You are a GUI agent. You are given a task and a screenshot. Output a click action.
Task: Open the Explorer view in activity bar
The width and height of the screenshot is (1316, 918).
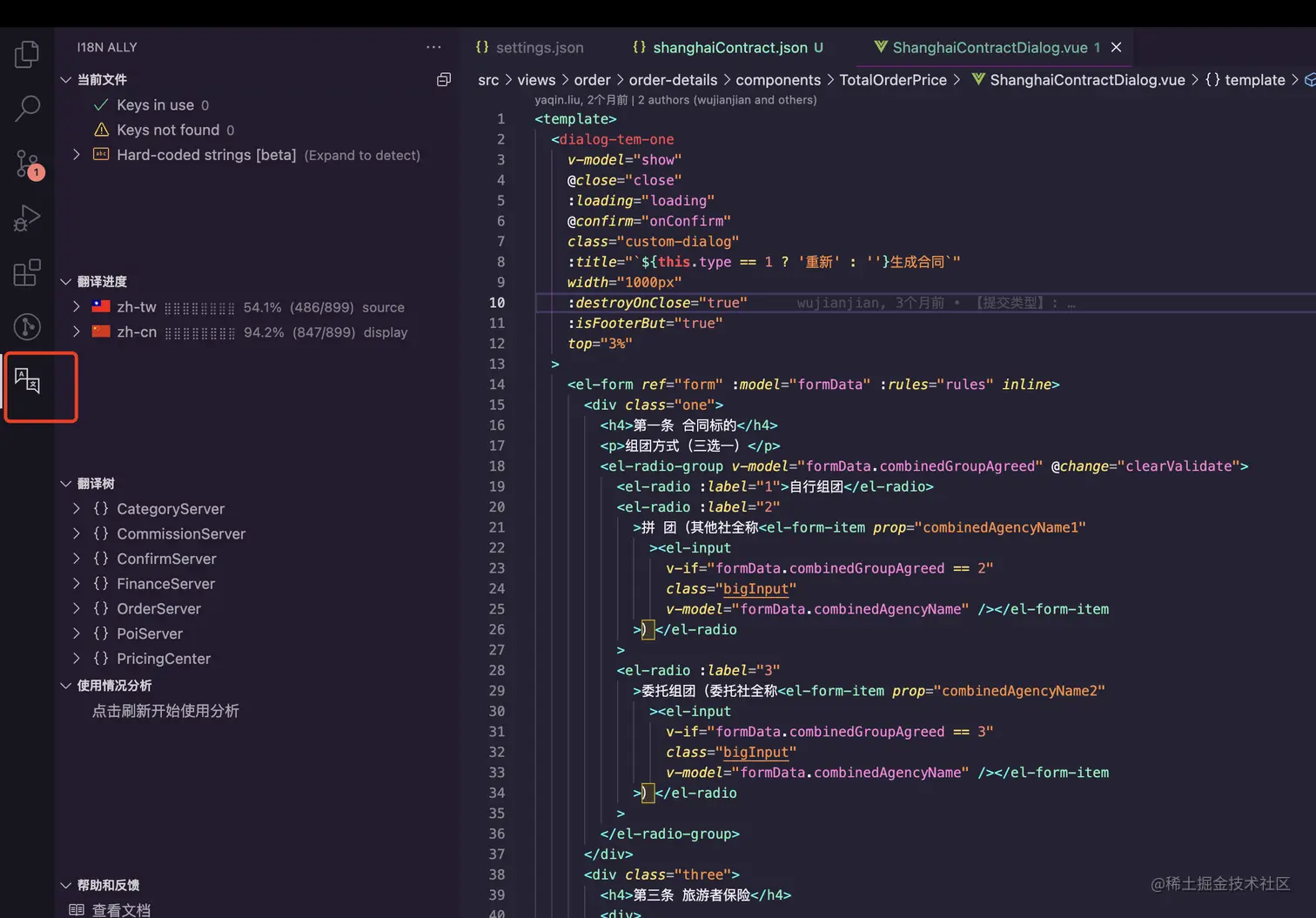pyautogui.click(x=27, y=54)
